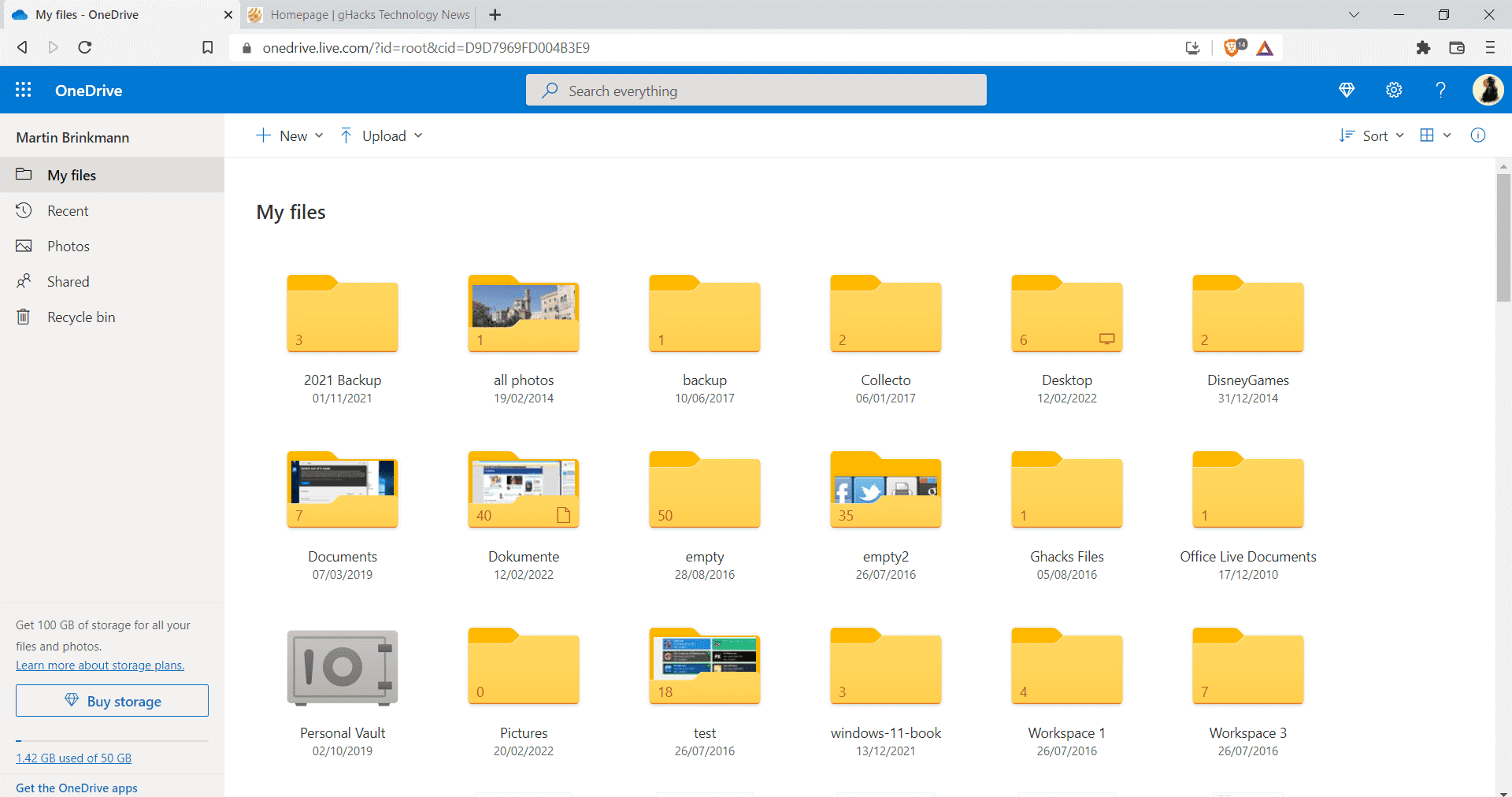Screen dimensions: 1512x797
Task: Click the Buy storage button
Action: click(112, 701)
